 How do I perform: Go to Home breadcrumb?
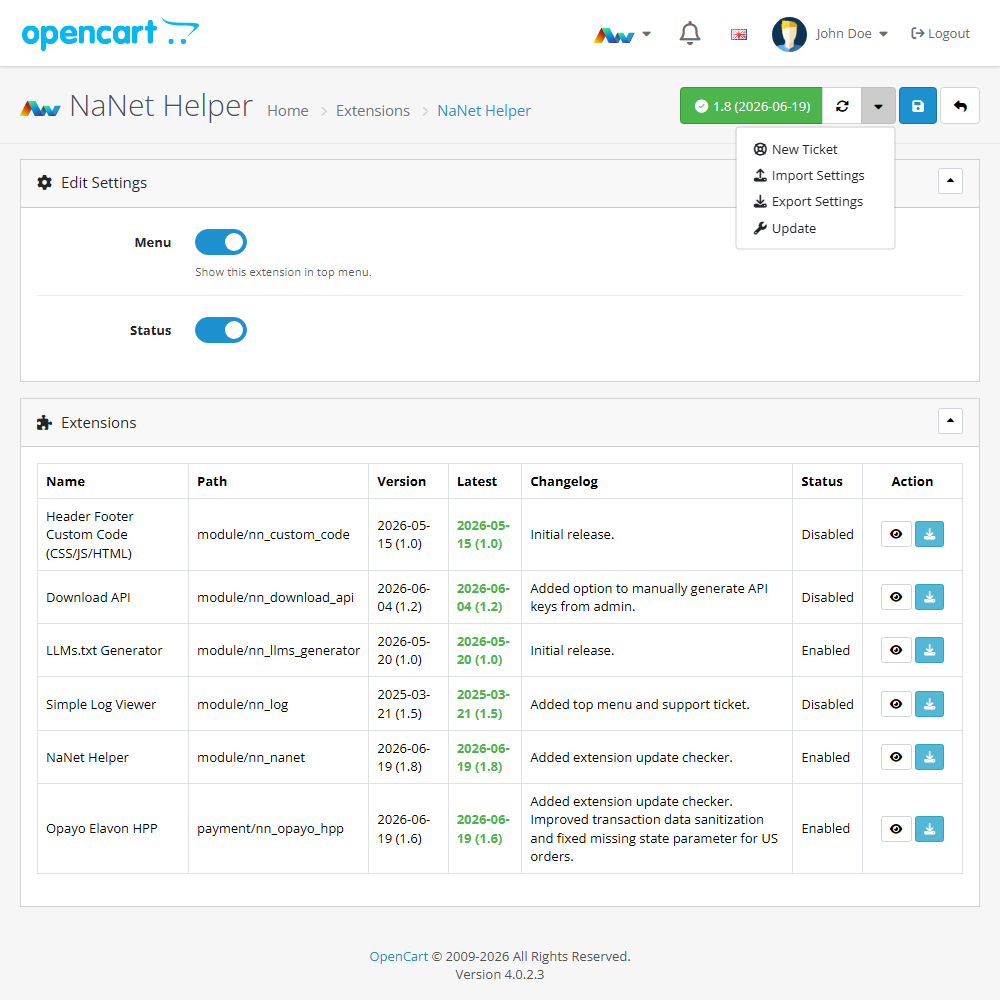[288, 111]
